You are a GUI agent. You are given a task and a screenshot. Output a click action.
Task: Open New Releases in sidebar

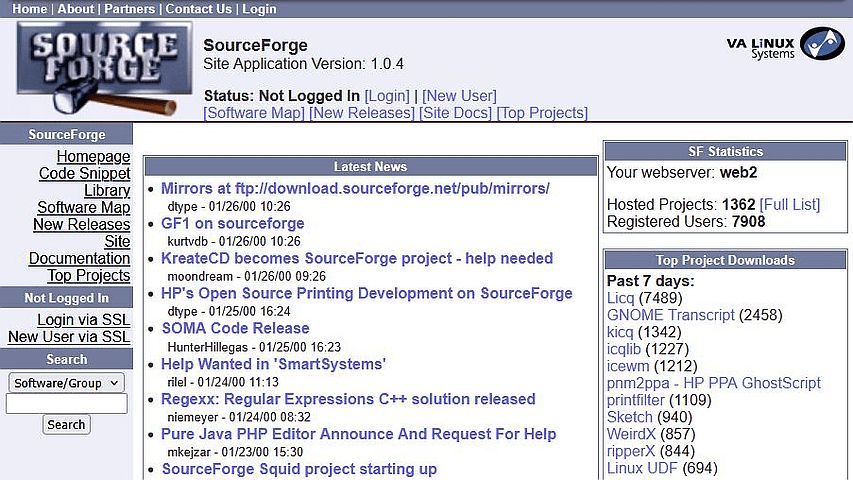82,224
